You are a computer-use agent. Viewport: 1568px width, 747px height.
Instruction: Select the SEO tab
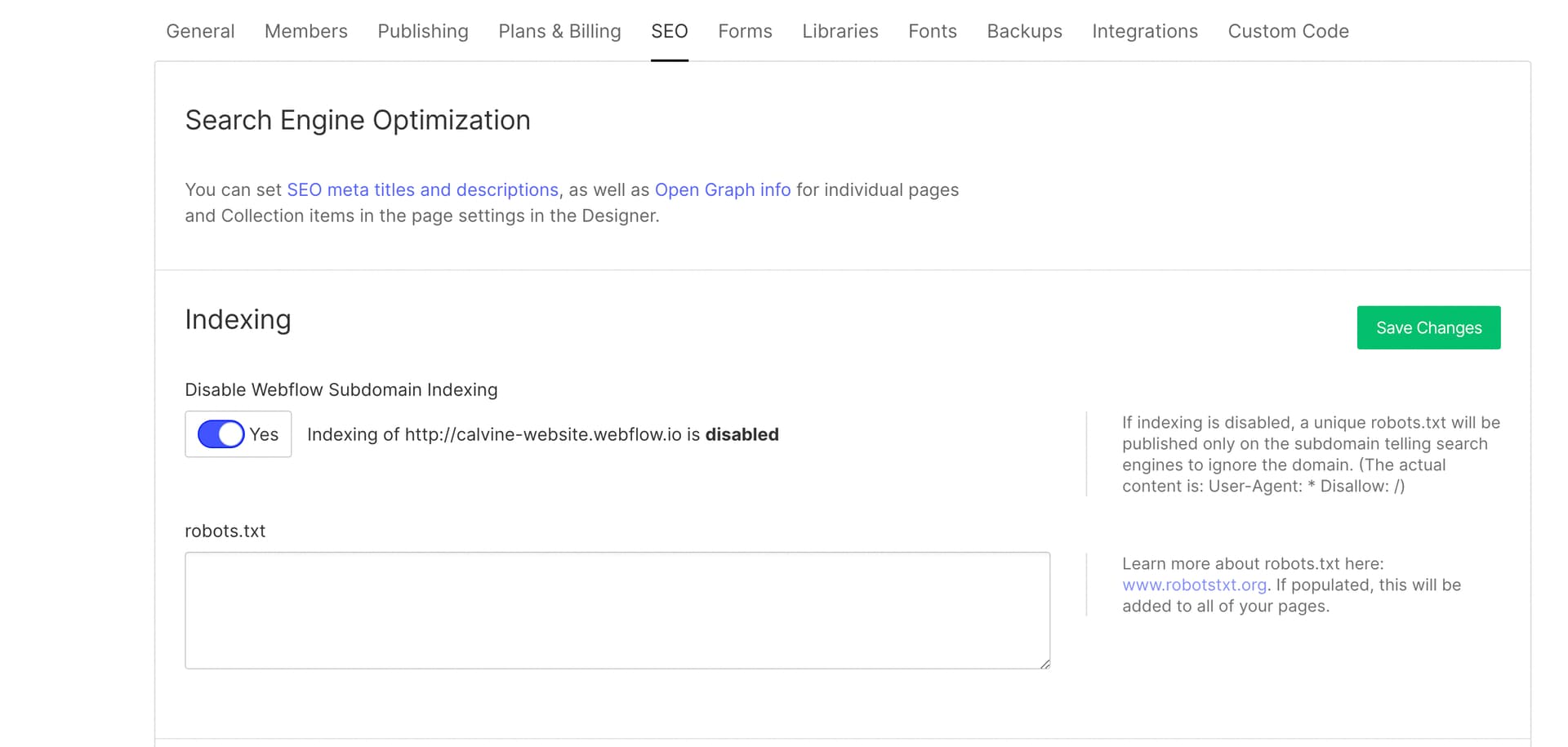click(x=669, y=31)
